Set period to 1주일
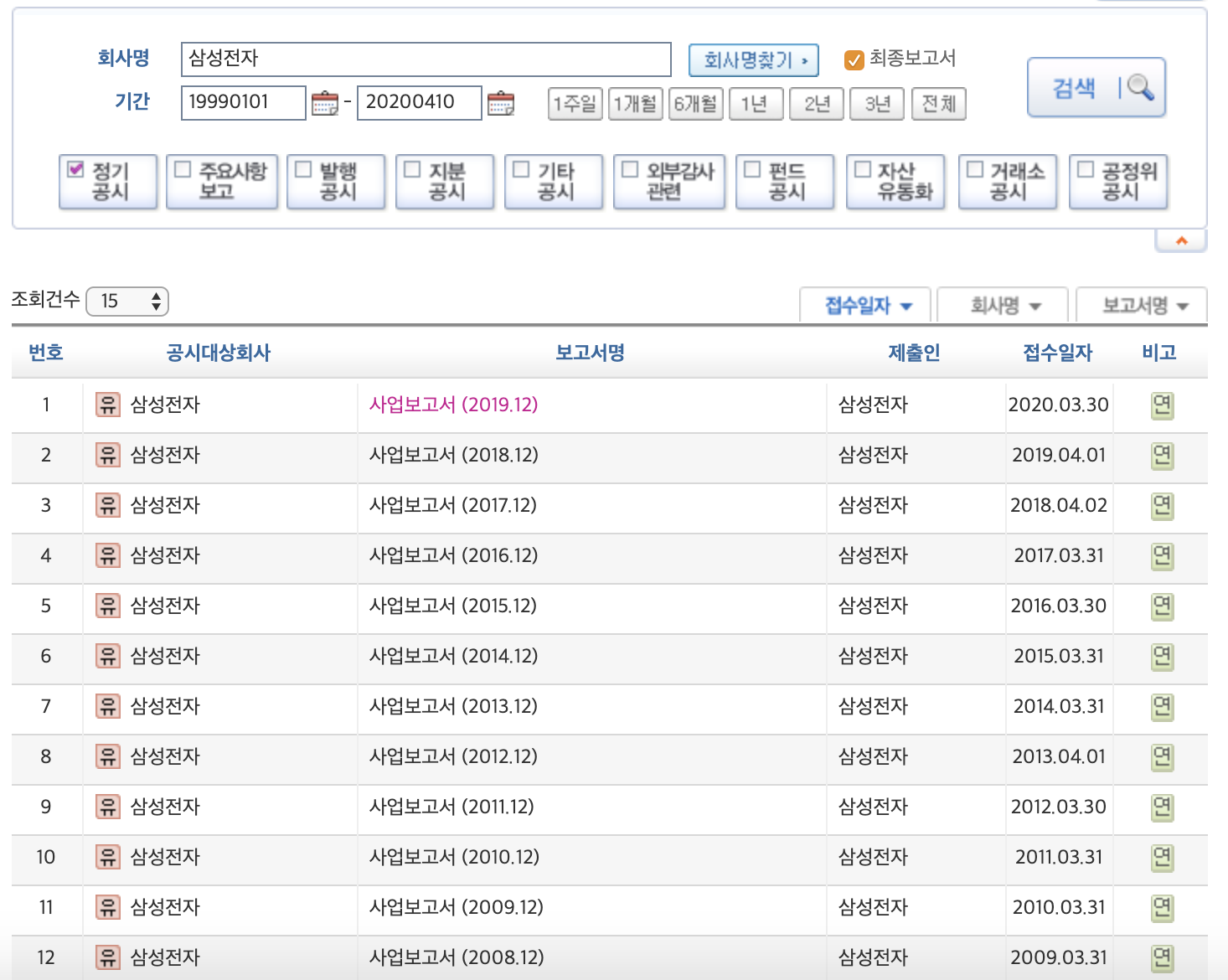The height and width of the screenshot is (980, 1228). tap(575, 104)
